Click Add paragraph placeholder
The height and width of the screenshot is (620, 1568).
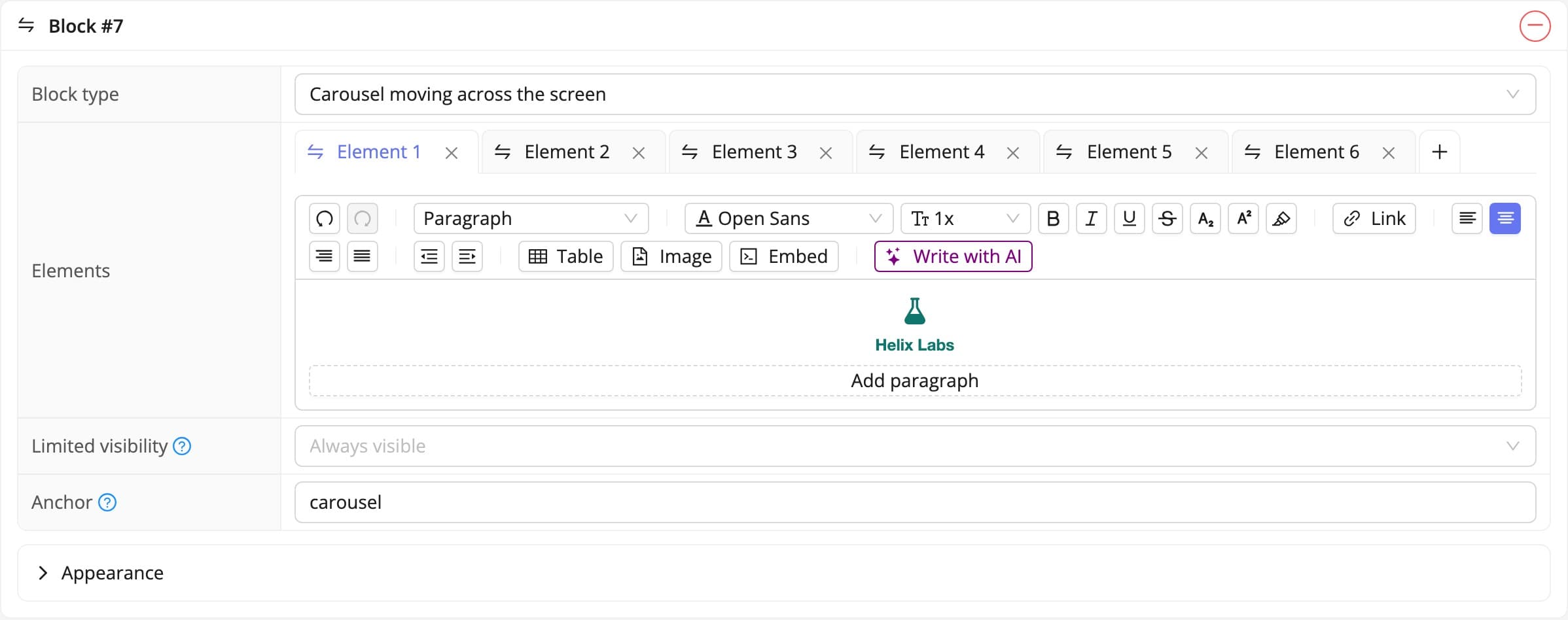[916, 381]
